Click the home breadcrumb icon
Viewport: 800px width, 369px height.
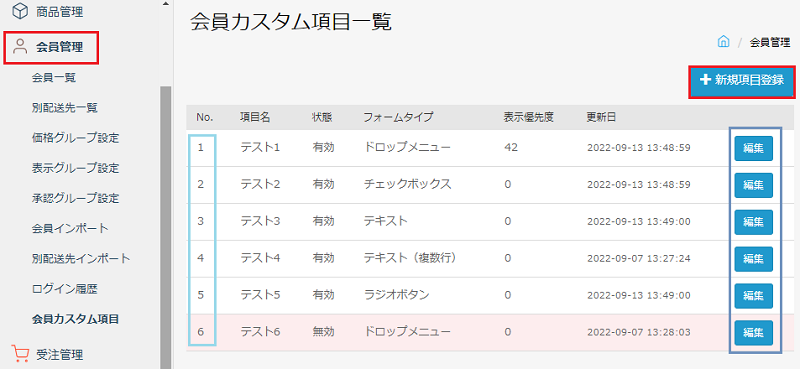tap(723, 42)
